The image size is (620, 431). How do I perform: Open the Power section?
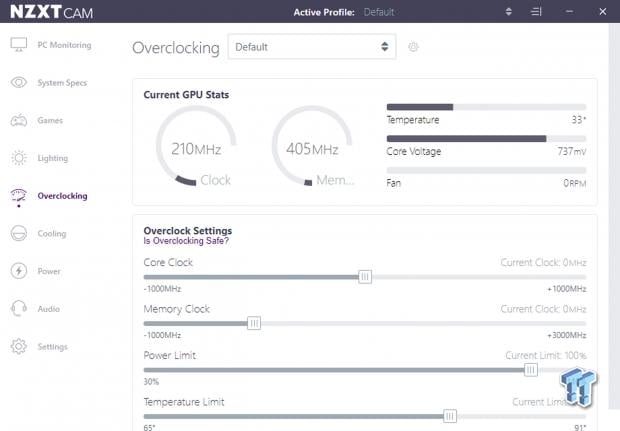pos(49,271)
